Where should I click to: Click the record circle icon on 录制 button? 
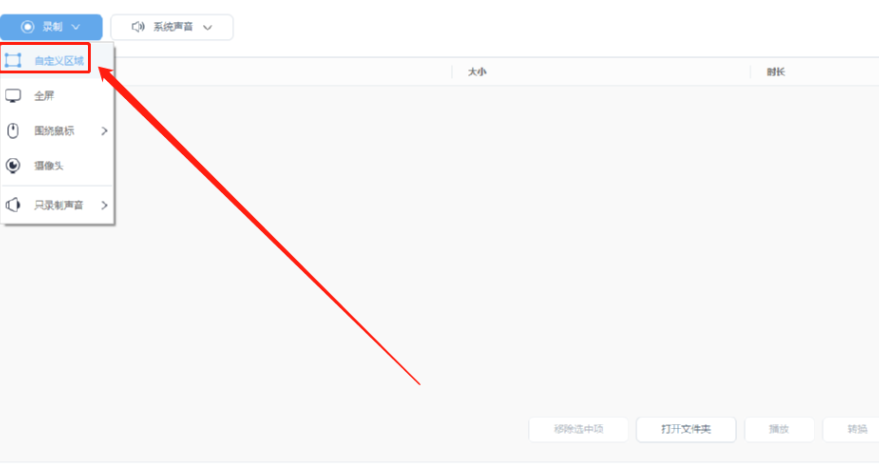coord(27,27)
